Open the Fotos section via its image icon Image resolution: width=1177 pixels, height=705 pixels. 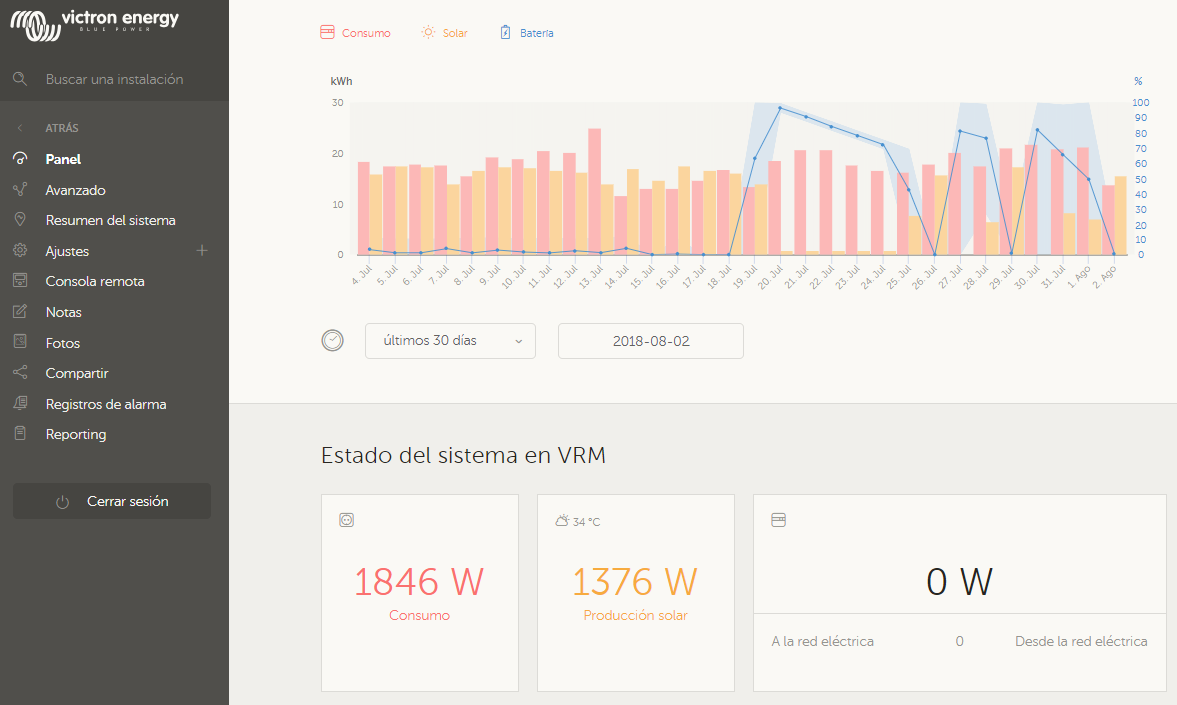(20, 343)
